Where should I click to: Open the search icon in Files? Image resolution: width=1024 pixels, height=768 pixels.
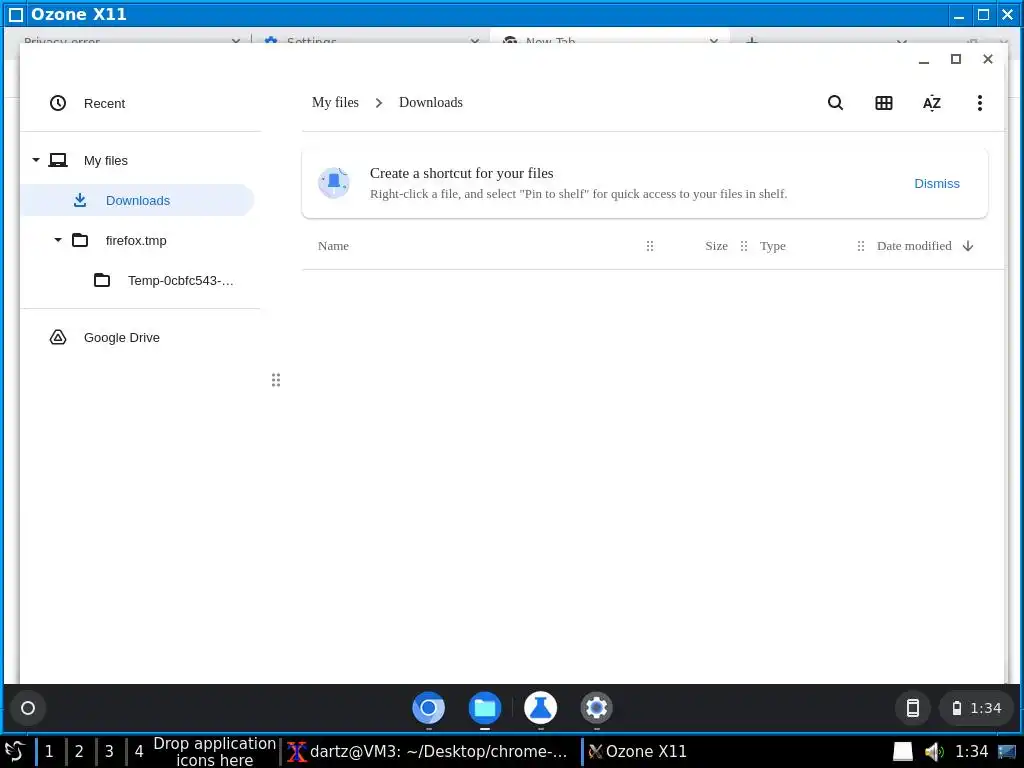(835, 103)
